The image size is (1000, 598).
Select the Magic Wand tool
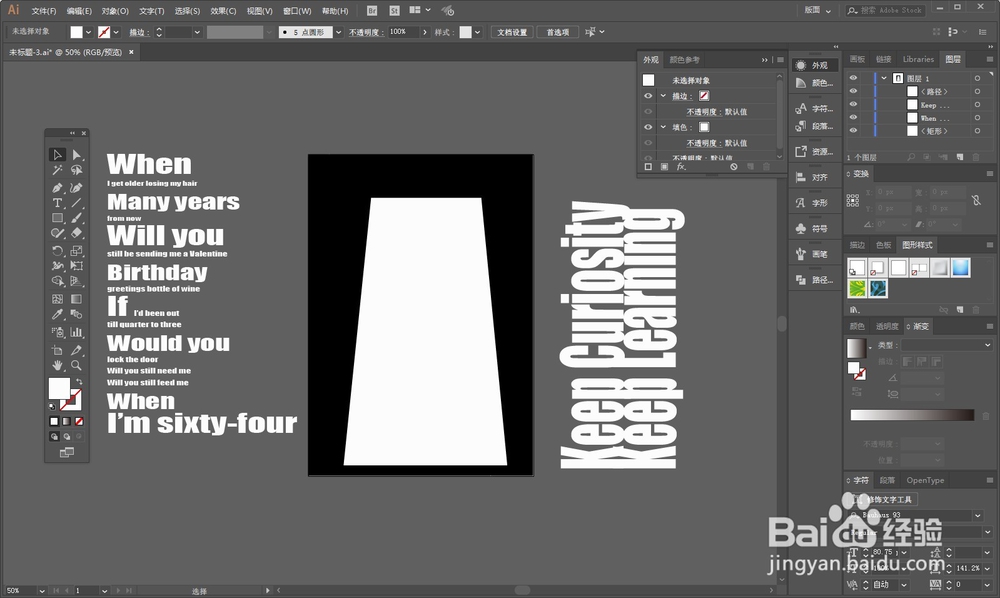[x=57, y=170]
